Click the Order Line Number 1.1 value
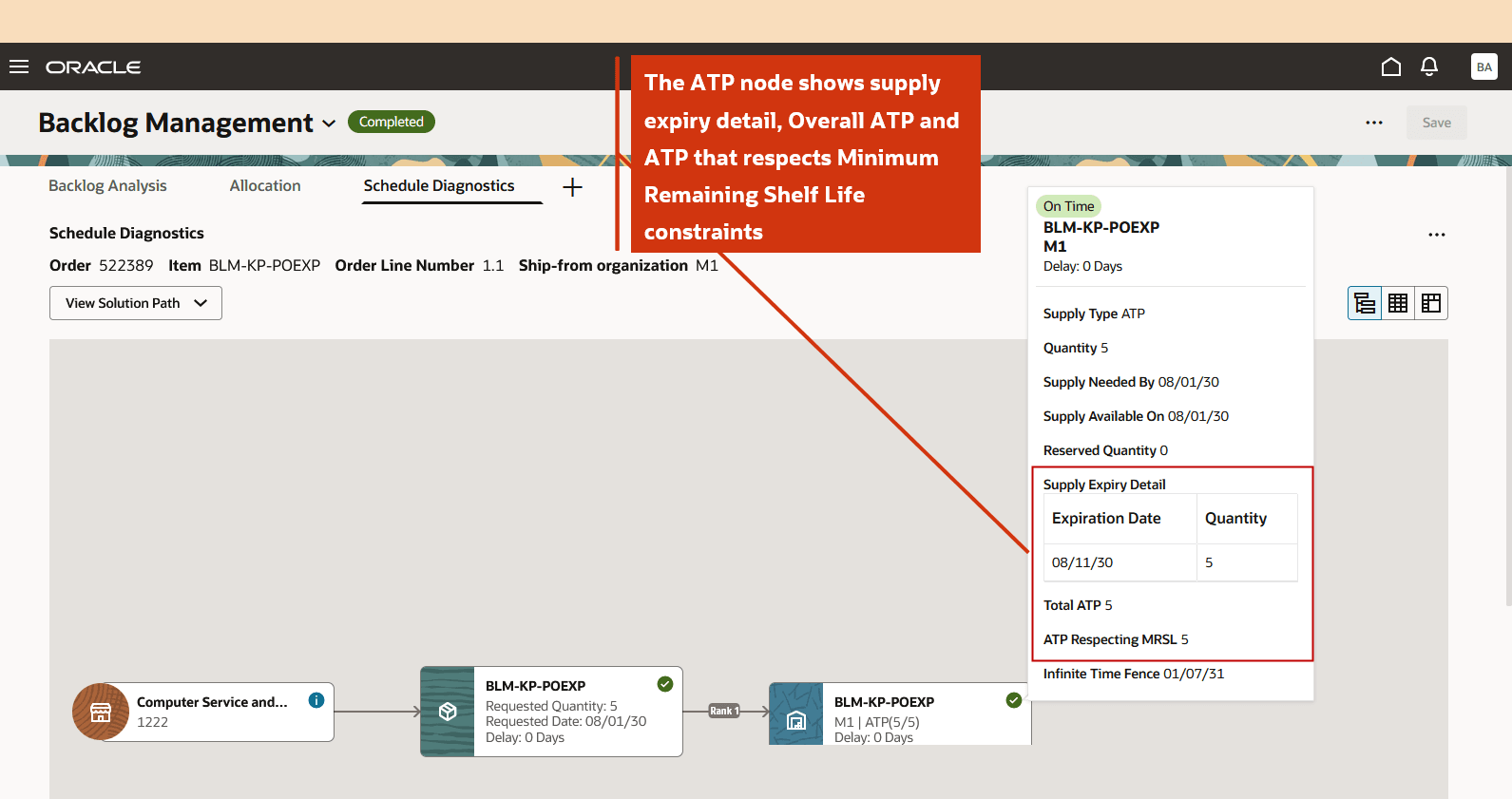1512x799 pixels. pos(493,265)
